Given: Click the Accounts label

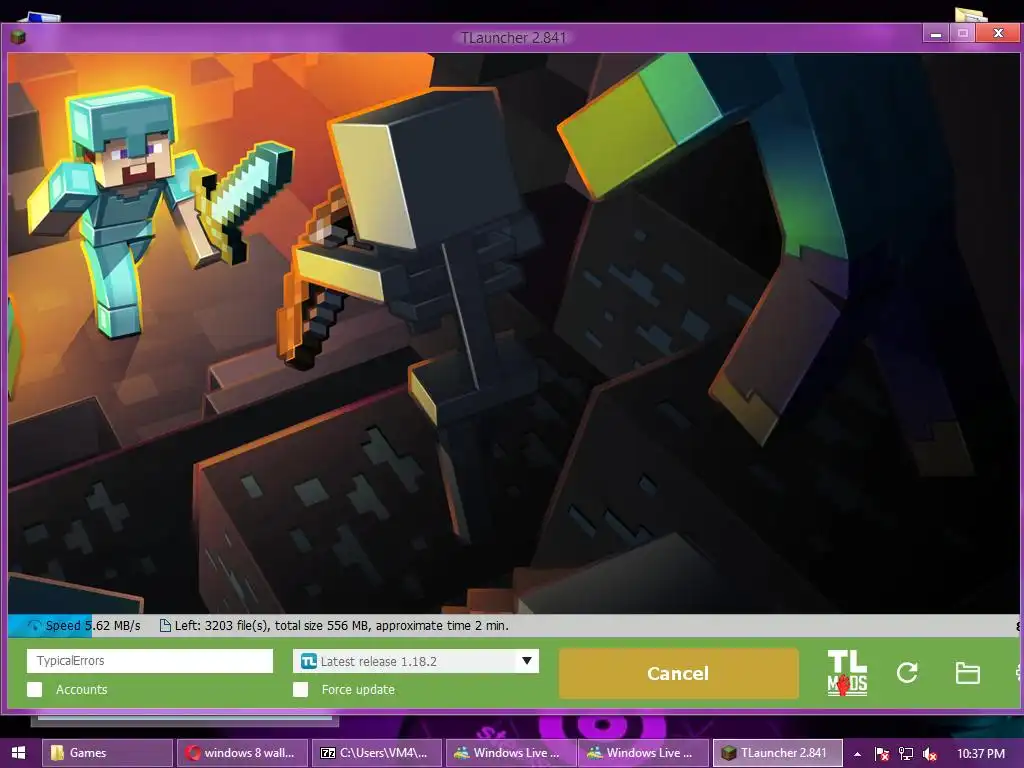Looking at the screenshot, I should 82,690.
